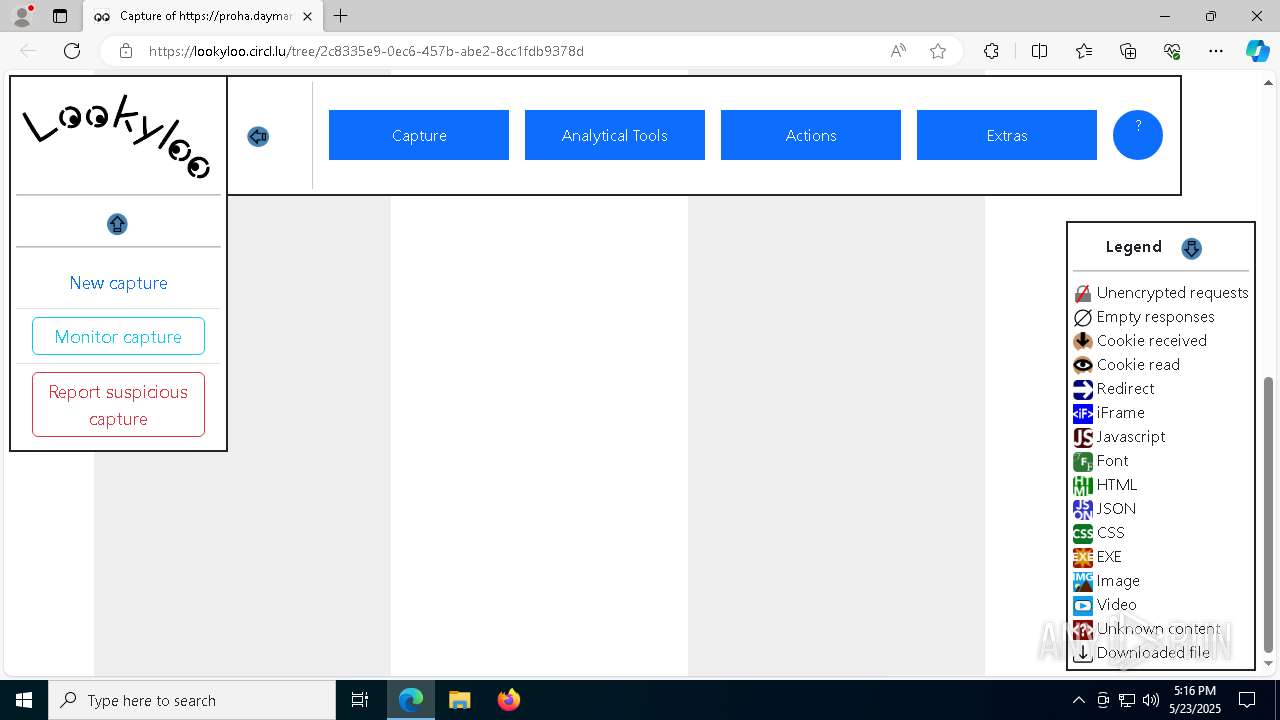The height and width of the screenshot is (720, 1280).
Task: Click the 'Unencrypted requests' label text
Action: tap(1172, 293)
